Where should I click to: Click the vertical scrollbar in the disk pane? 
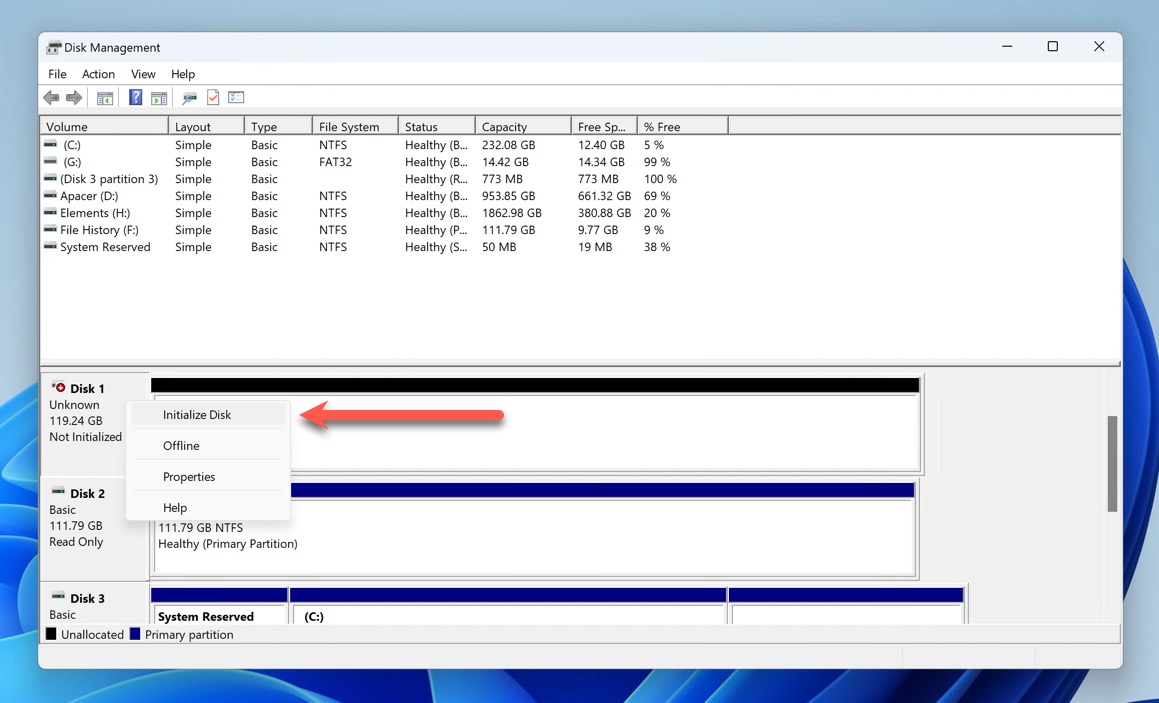pos(1112,463)
